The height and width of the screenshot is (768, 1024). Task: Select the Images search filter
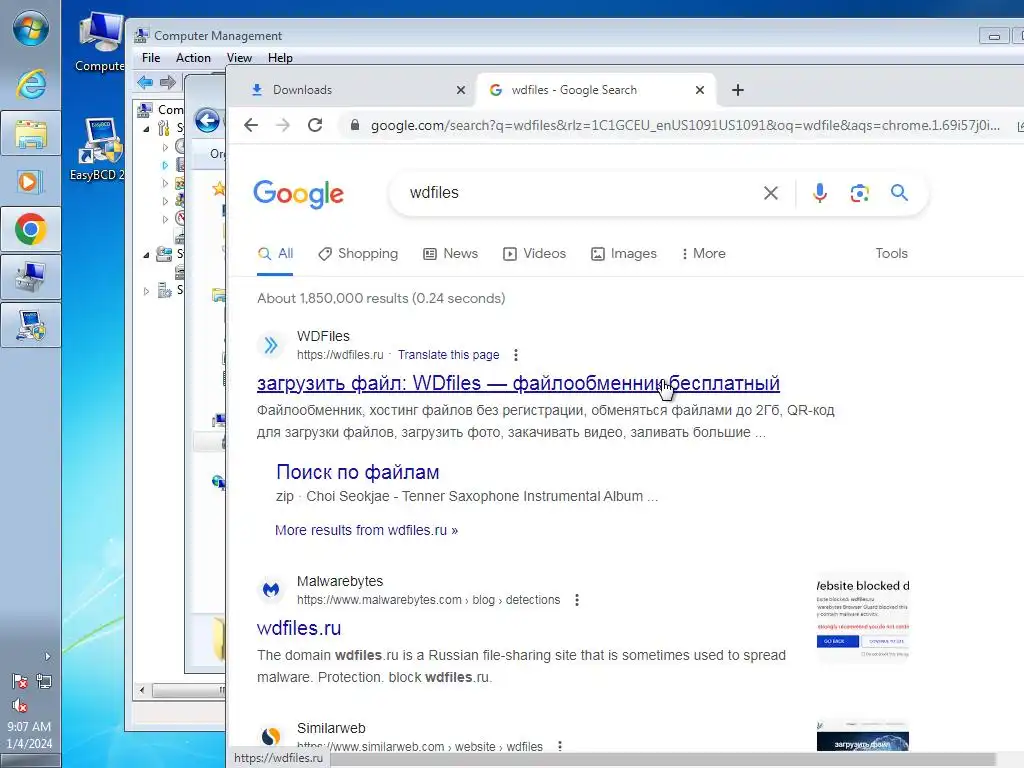point(624,253)
